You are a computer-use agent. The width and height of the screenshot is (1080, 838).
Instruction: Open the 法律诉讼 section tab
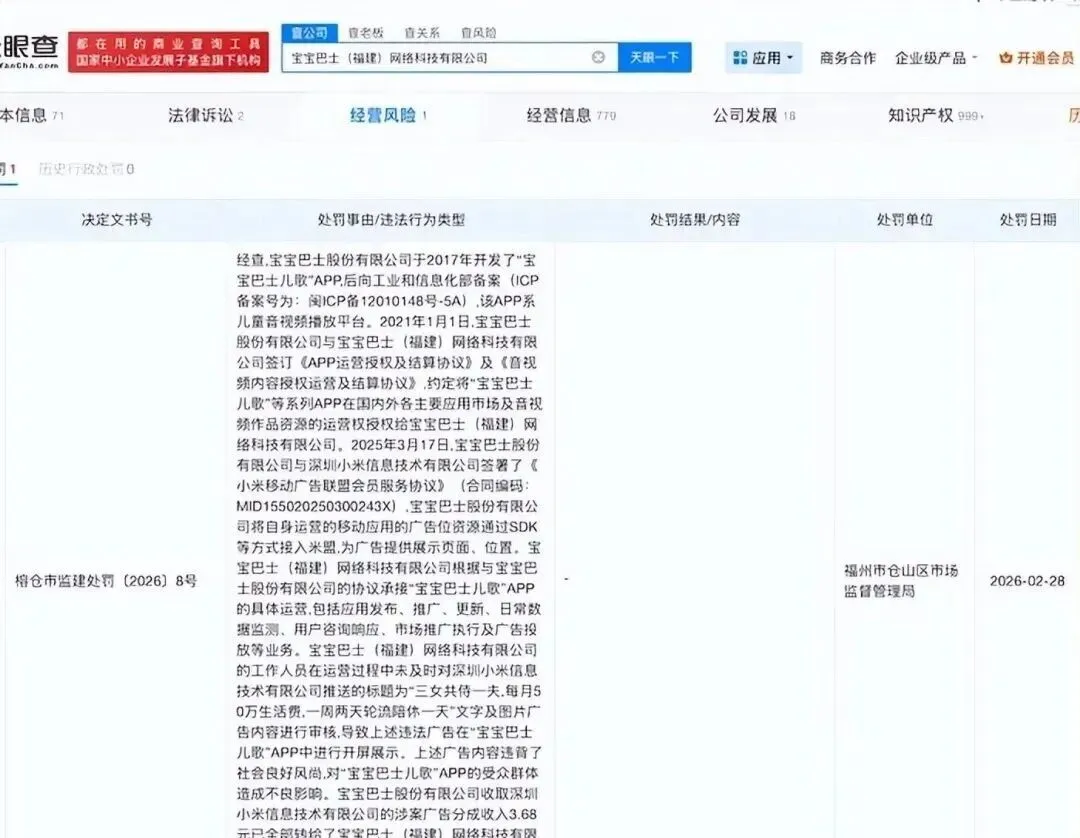(205, 115)
